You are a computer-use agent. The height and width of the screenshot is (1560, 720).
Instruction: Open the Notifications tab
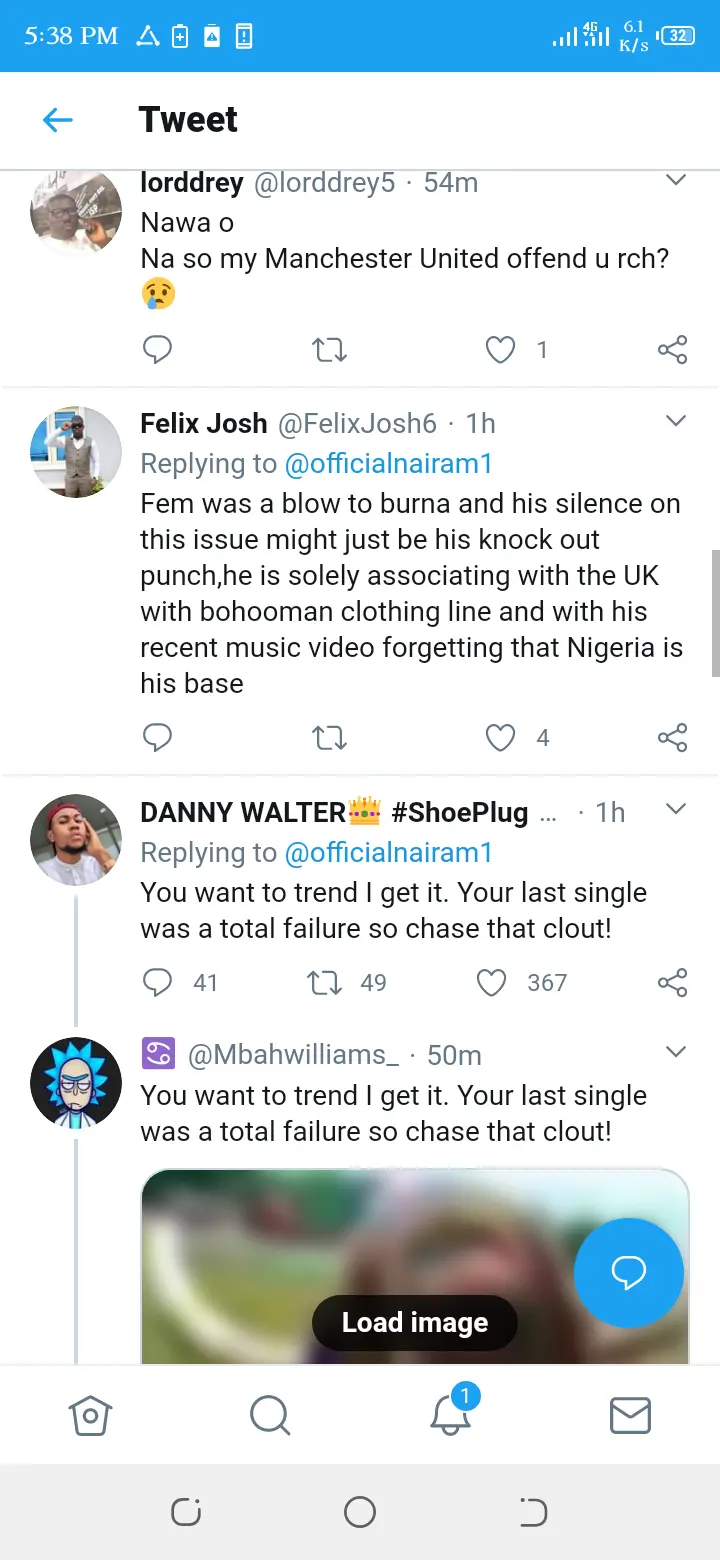point(450,1415)
